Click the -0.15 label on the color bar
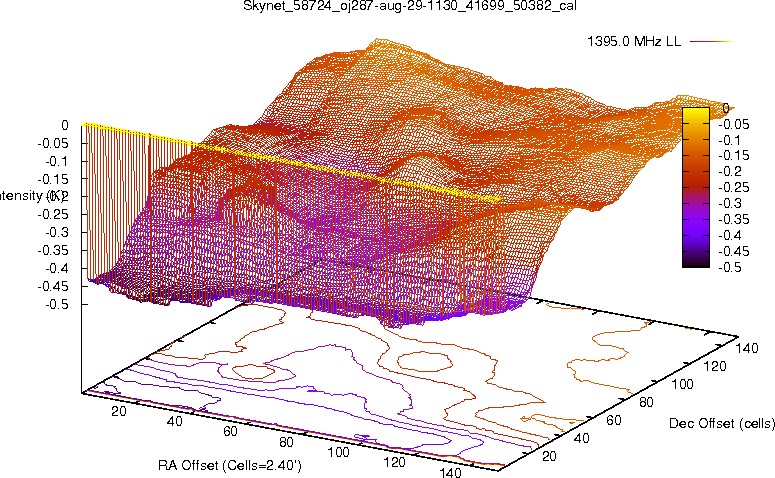 [x=733, y=156]
